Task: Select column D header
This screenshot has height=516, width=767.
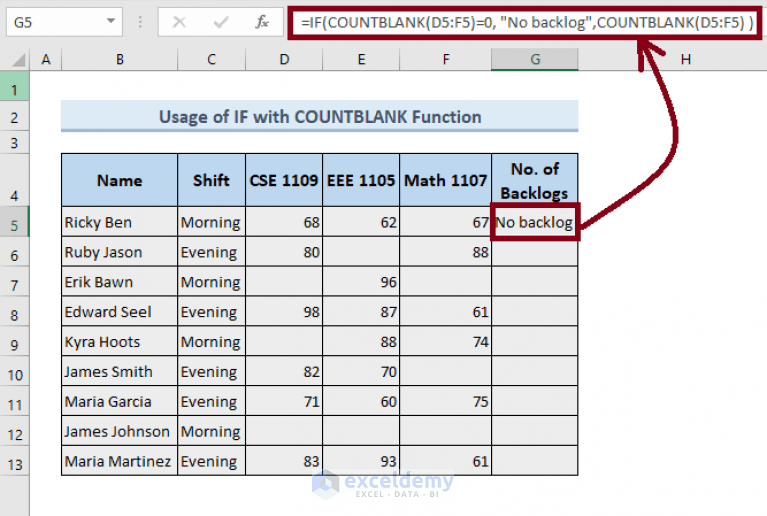Action: pyautogui.click(x=284, y=60)
